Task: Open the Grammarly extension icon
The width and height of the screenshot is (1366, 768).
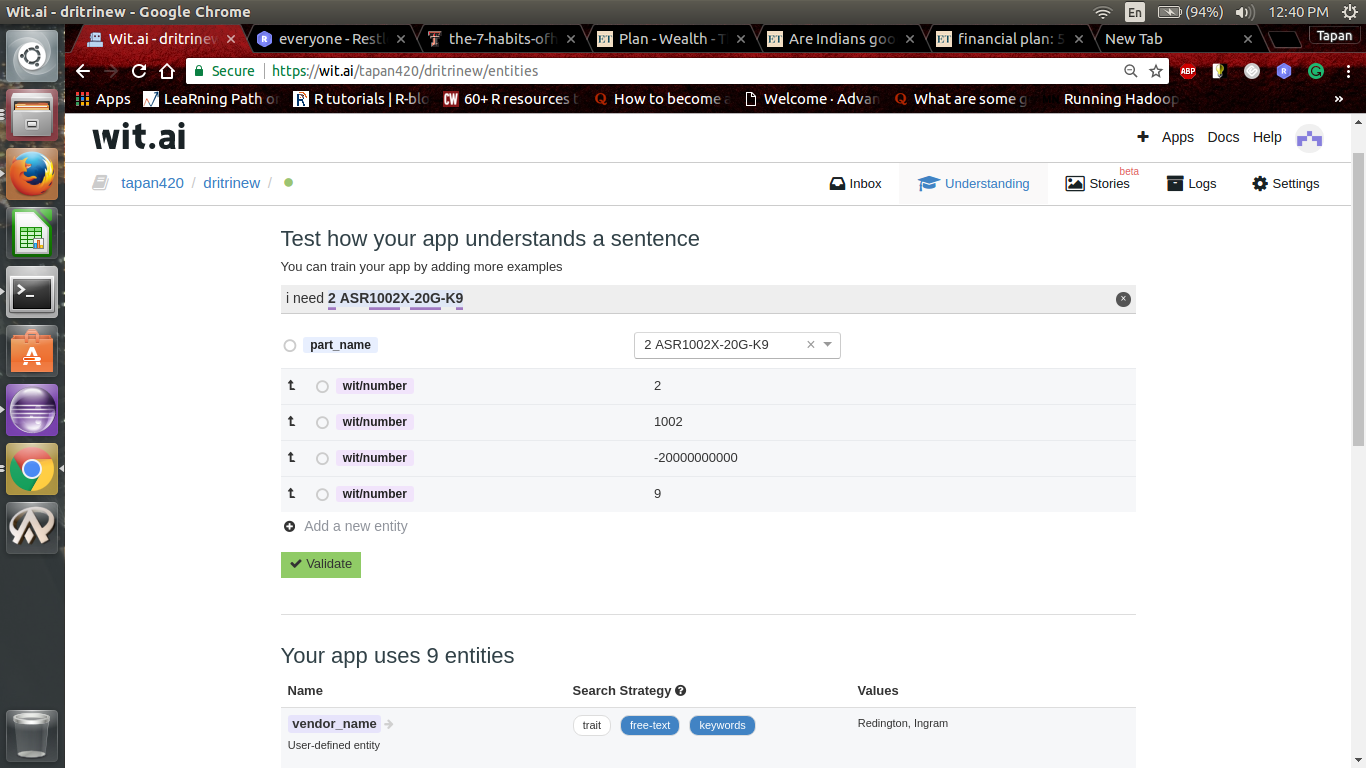Action: (x=1316, y=71)
